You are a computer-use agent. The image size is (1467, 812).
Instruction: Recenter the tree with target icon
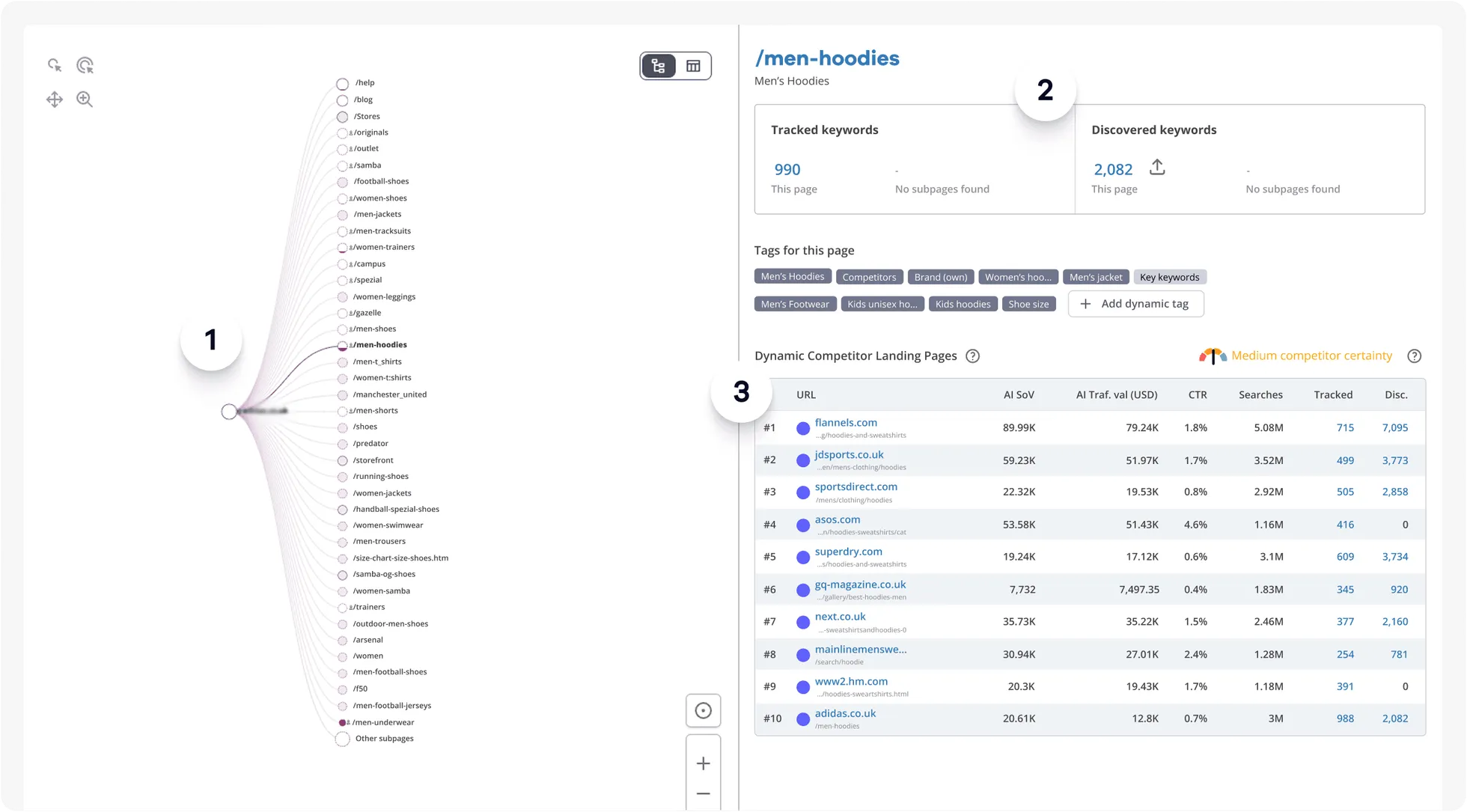[x=703, y=711]
